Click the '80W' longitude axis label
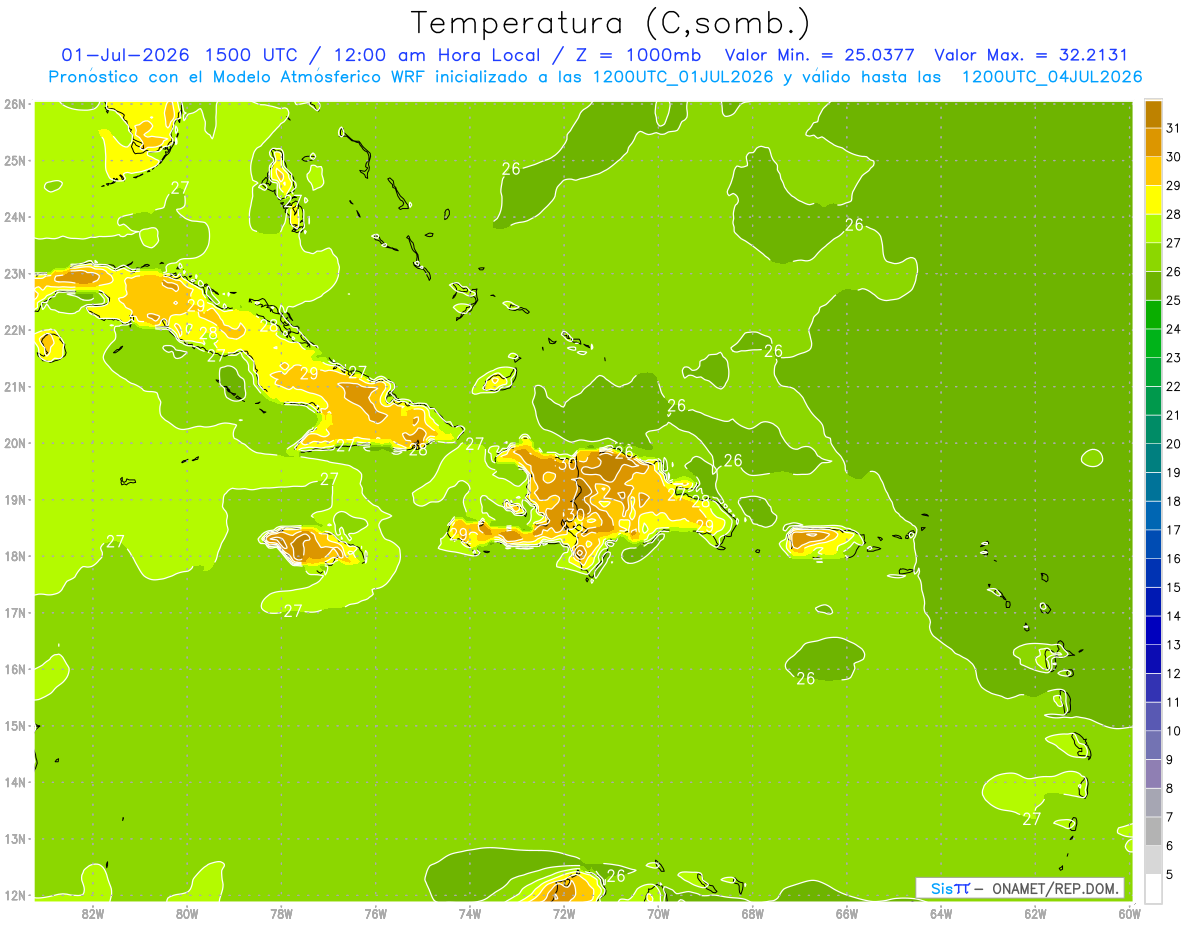The image size is (1200, 927). tap(187, 913)
